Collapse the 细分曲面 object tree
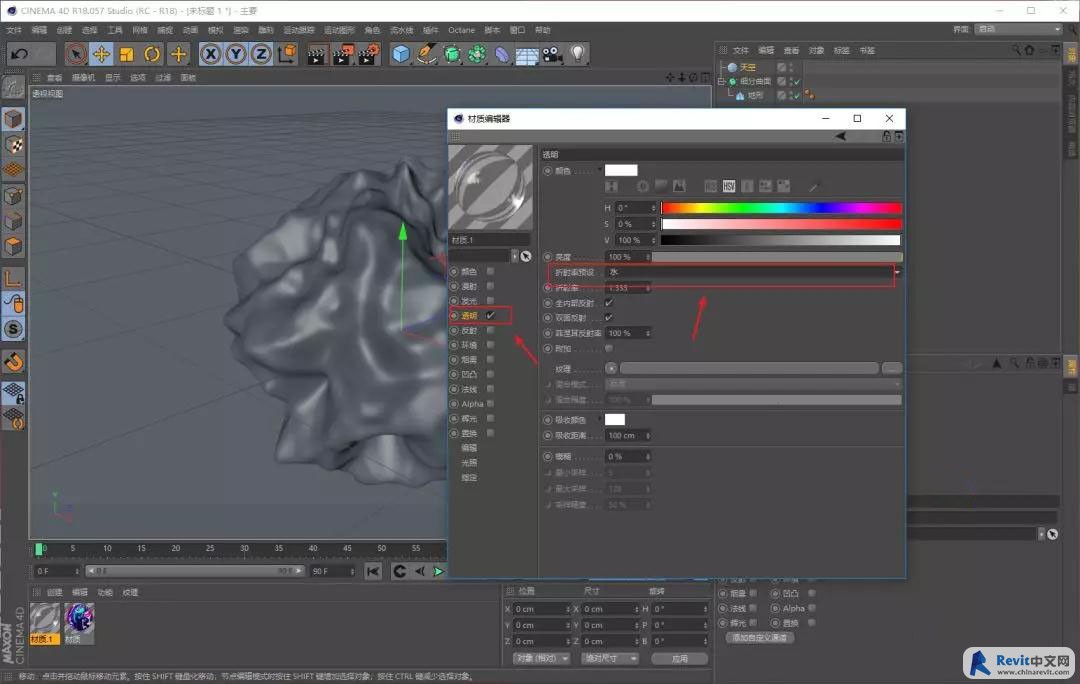Image resolution: width=1080 pixels, height=684 pixels. pyautogui.click(x=722, y=81)
